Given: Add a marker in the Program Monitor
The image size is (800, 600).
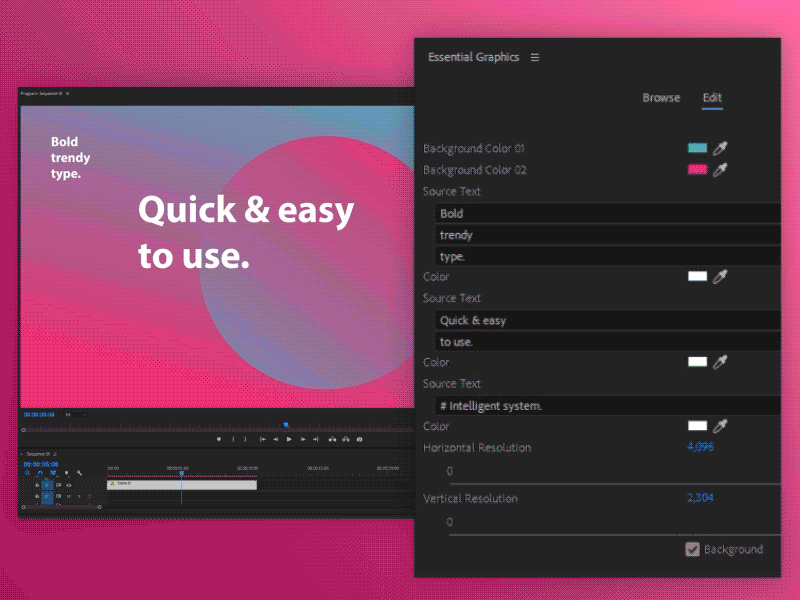Looking at the screenshot, I should [219, 439].
